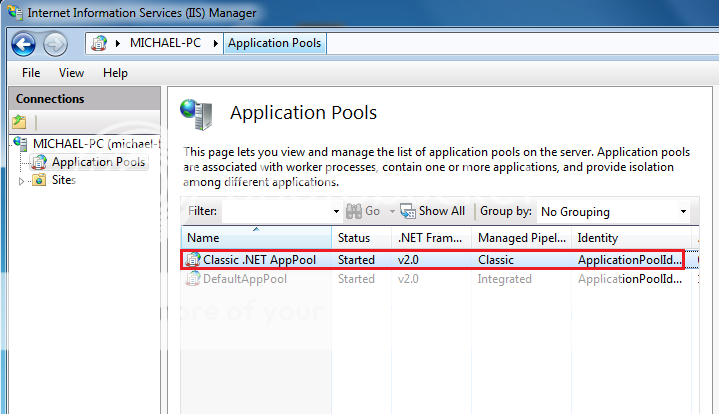Select Application Pools in Connections tree
The image size is (719, 414).
(98, 162)
